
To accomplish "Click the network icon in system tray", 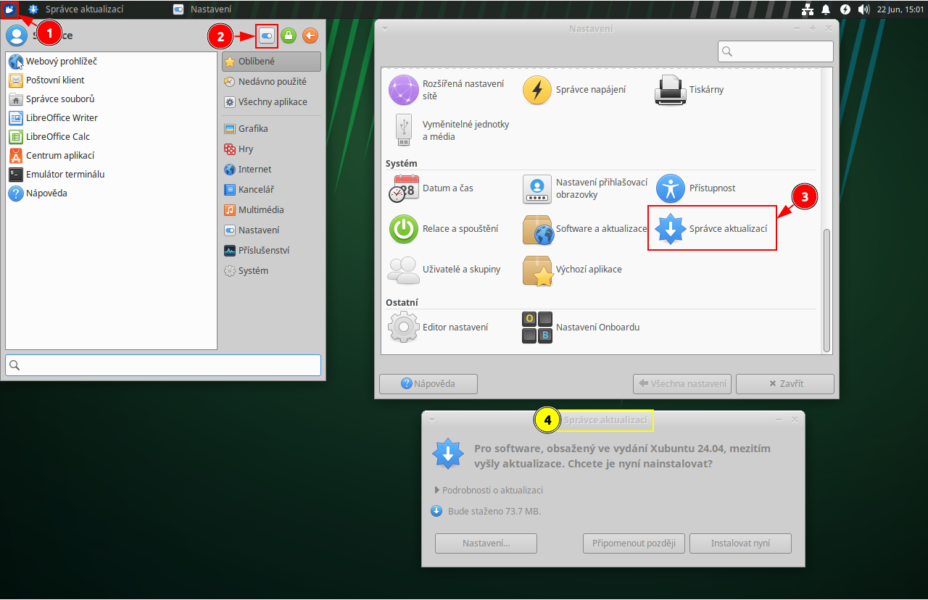I will (808, 9).
